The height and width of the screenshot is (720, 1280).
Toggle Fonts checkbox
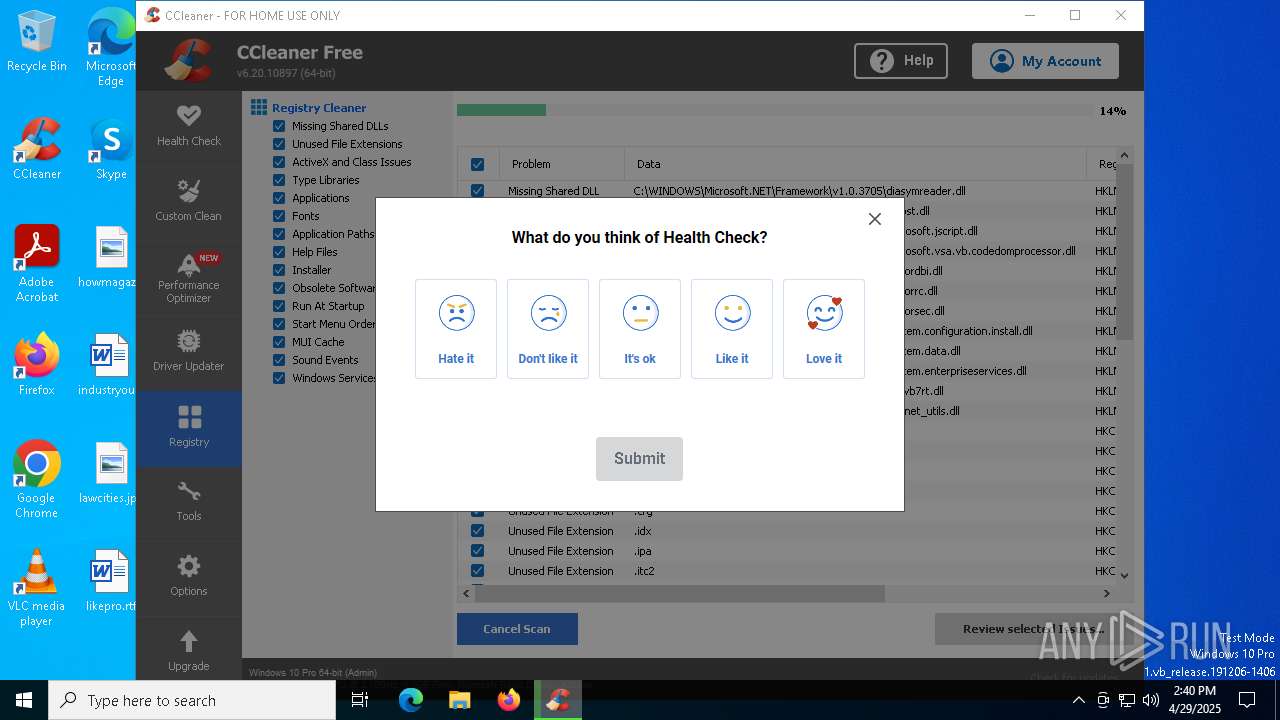click(279, 216)
